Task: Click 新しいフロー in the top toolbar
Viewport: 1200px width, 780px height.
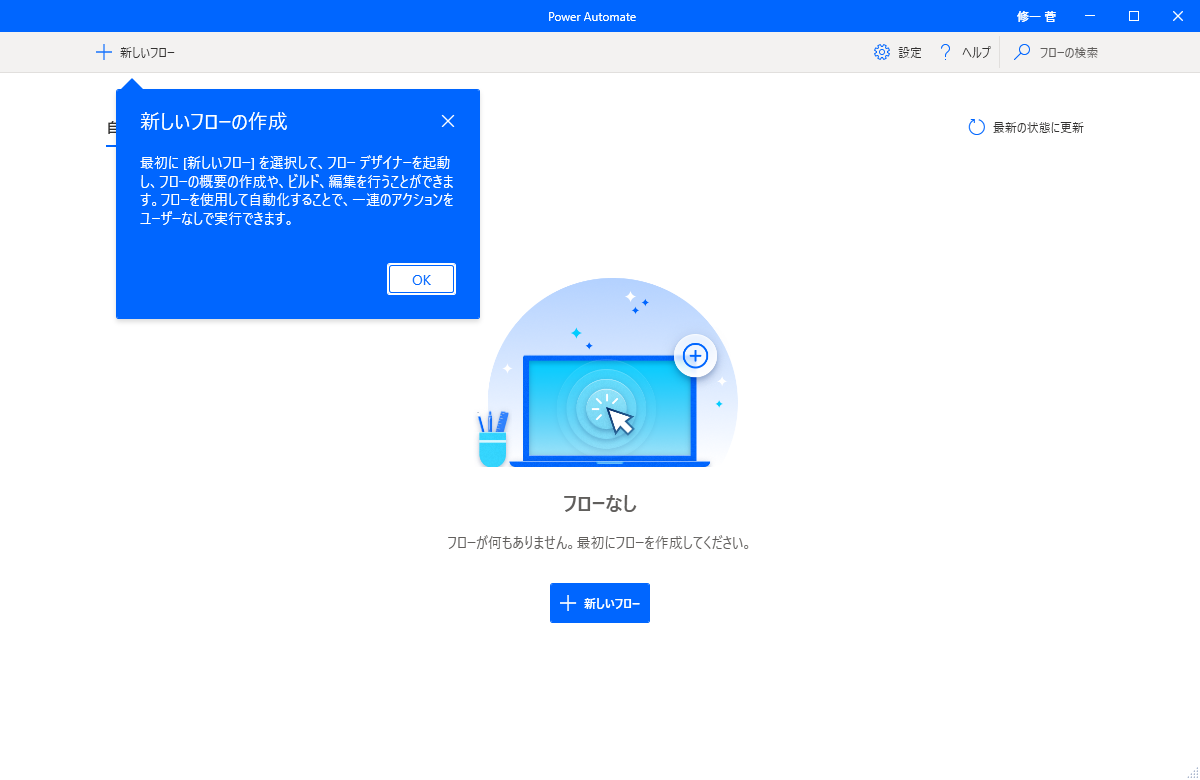Action: pos(135,53)
